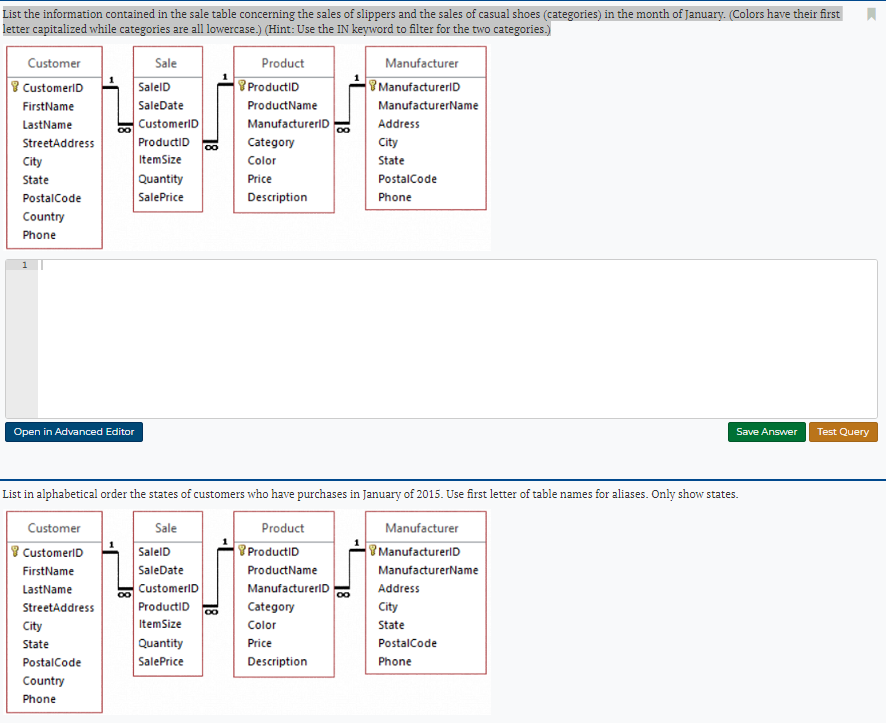
Task: Run Test Query
Action: [842, 432]
